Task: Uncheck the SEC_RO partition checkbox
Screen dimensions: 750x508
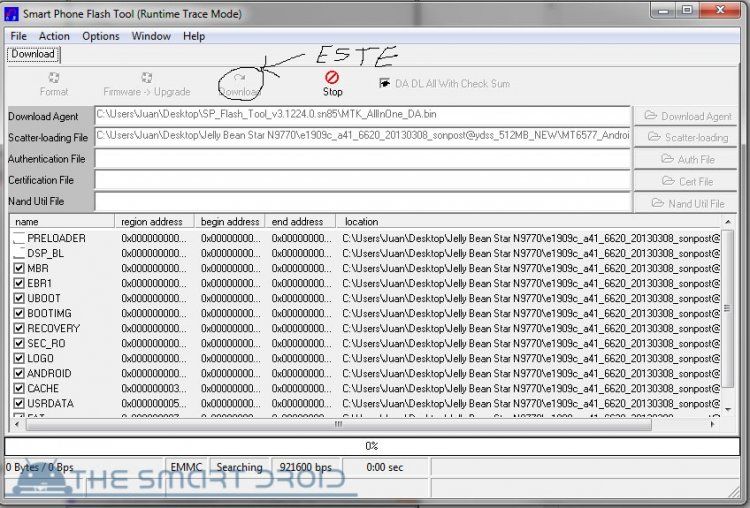Action: 19,343
